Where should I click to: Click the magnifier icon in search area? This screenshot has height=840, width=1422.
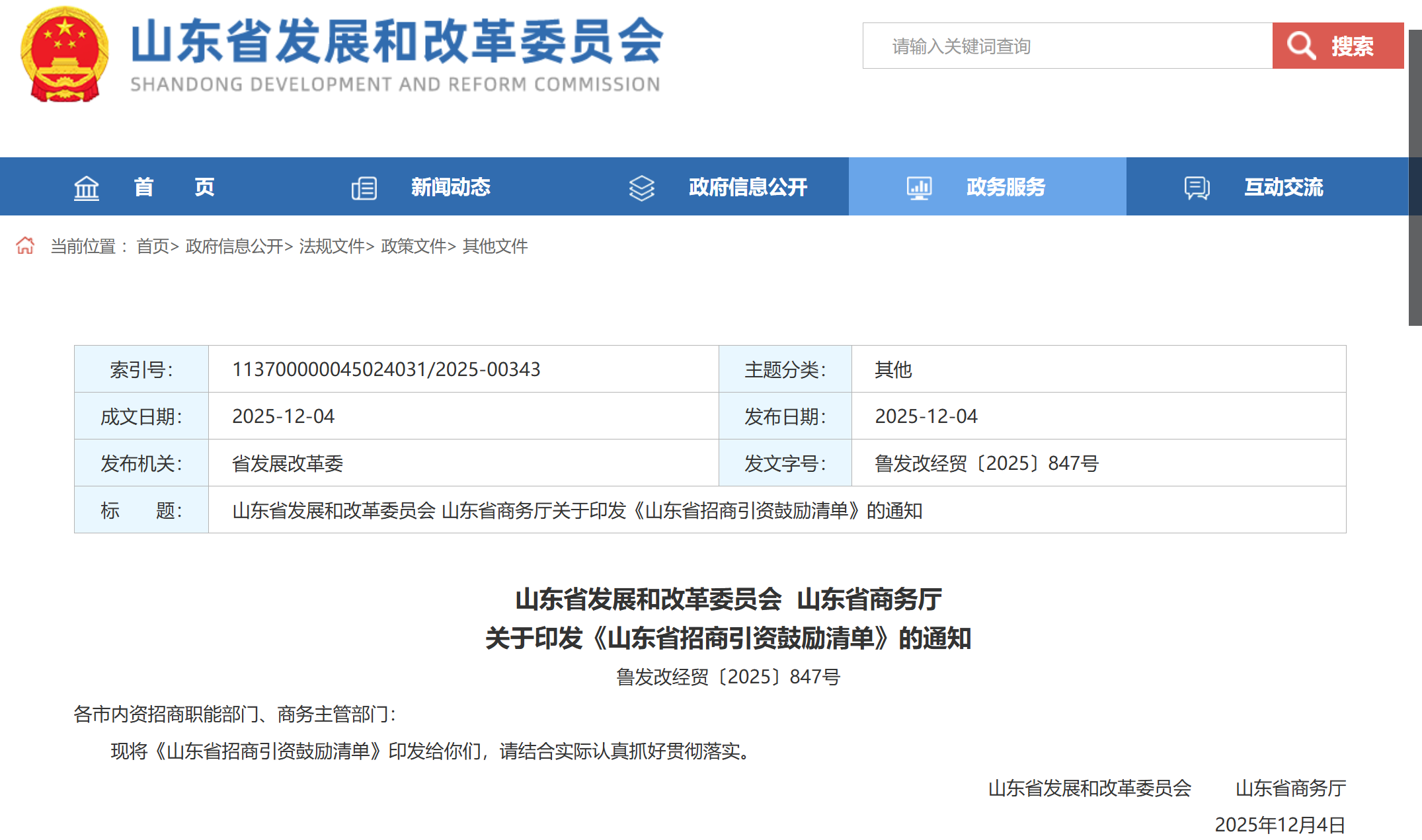(1300, 45)
